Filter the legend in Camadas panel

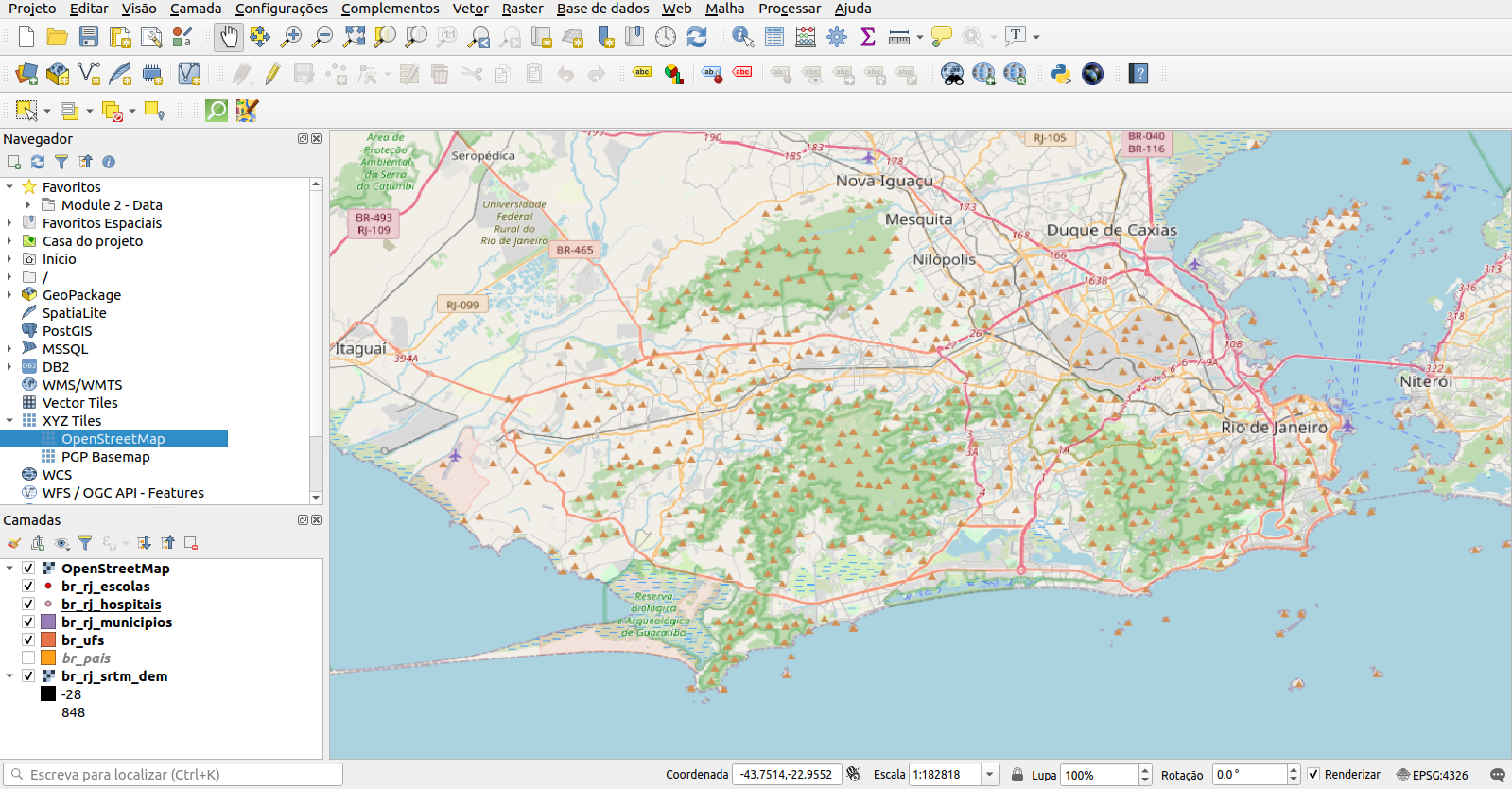85,543
